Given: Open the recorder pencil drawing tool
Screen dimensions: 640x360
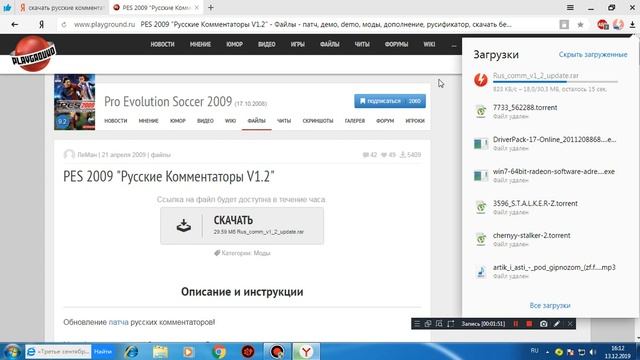Looking at the screenshot, I should (x=557, y=324).
